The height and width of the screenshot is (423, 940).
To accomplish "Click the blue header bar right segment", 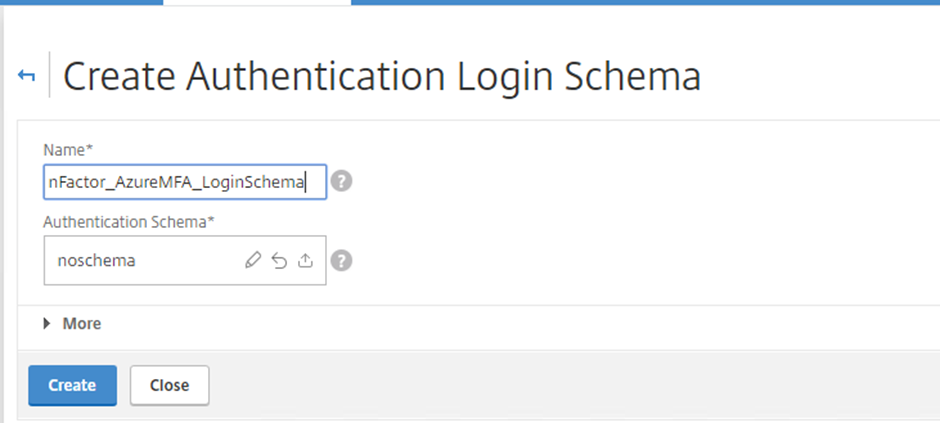I will coord(646,2).
